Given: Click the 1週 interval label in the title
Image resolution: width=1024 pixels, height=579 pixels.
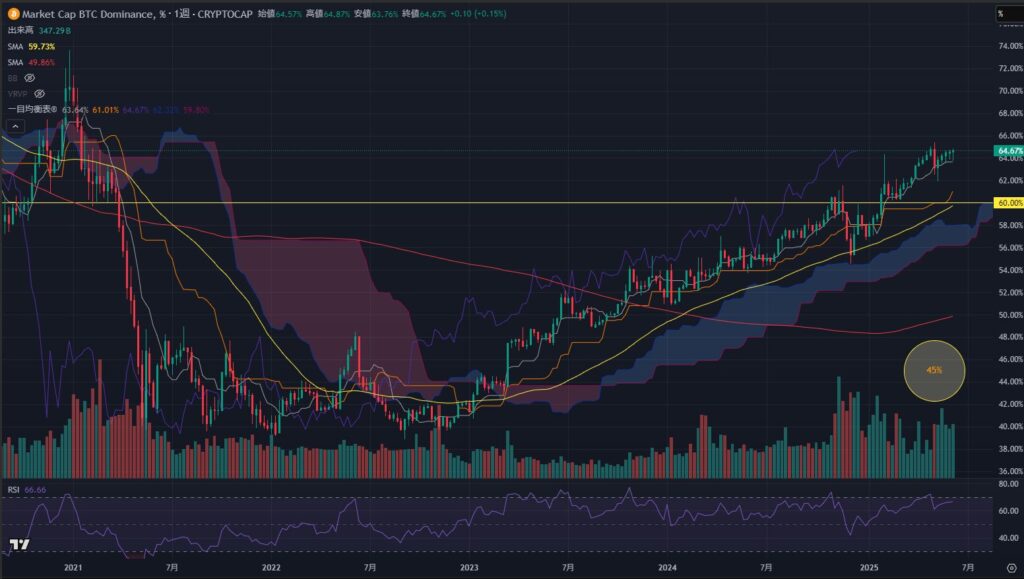Looking at the screenshot, I should click(x=182, y=14).
